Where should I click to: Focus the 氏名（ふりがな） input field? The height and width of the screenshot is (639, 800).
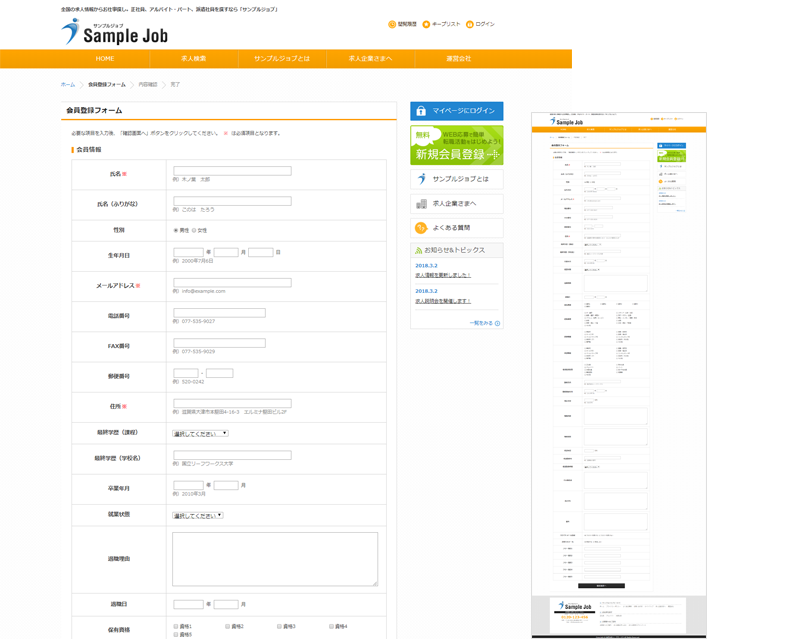(232, 201)
